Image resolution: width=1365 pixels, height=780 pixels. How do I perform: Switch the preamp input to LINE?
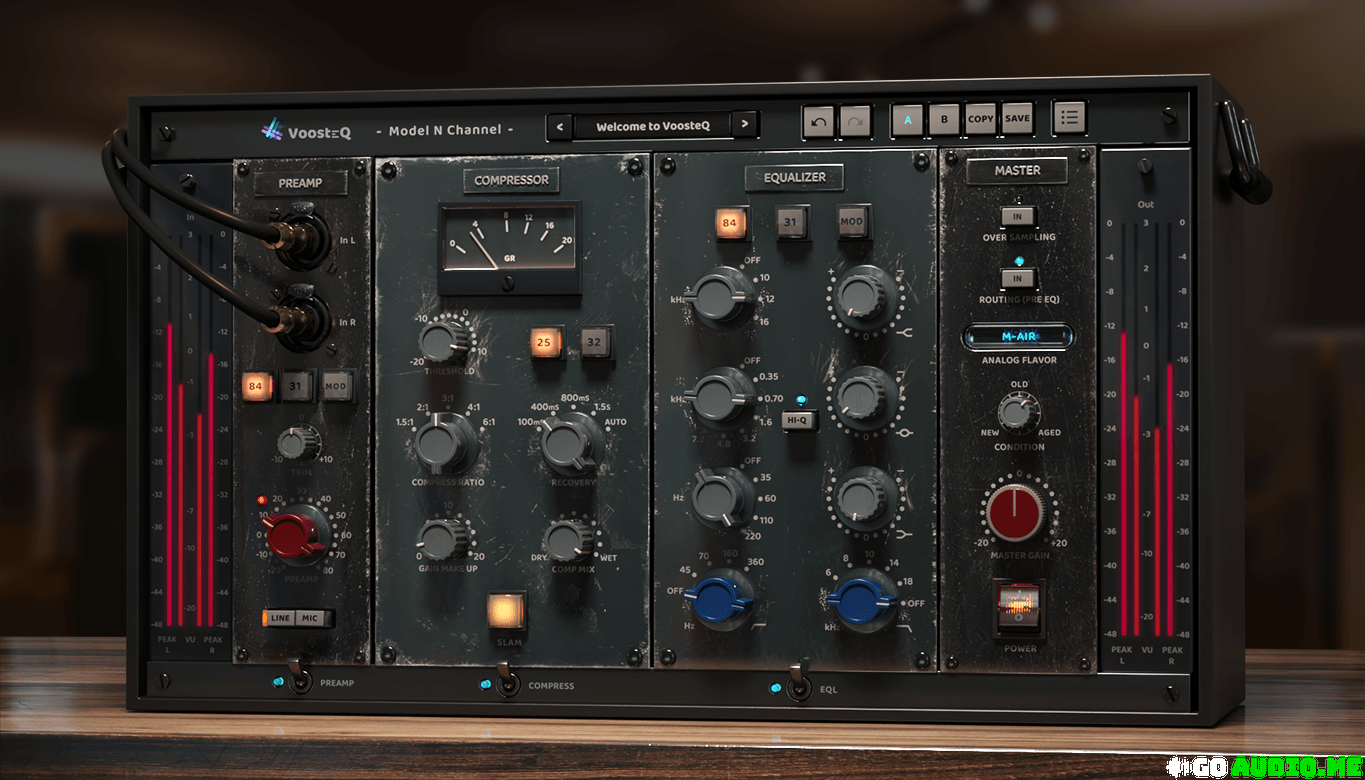pos(280,618)
